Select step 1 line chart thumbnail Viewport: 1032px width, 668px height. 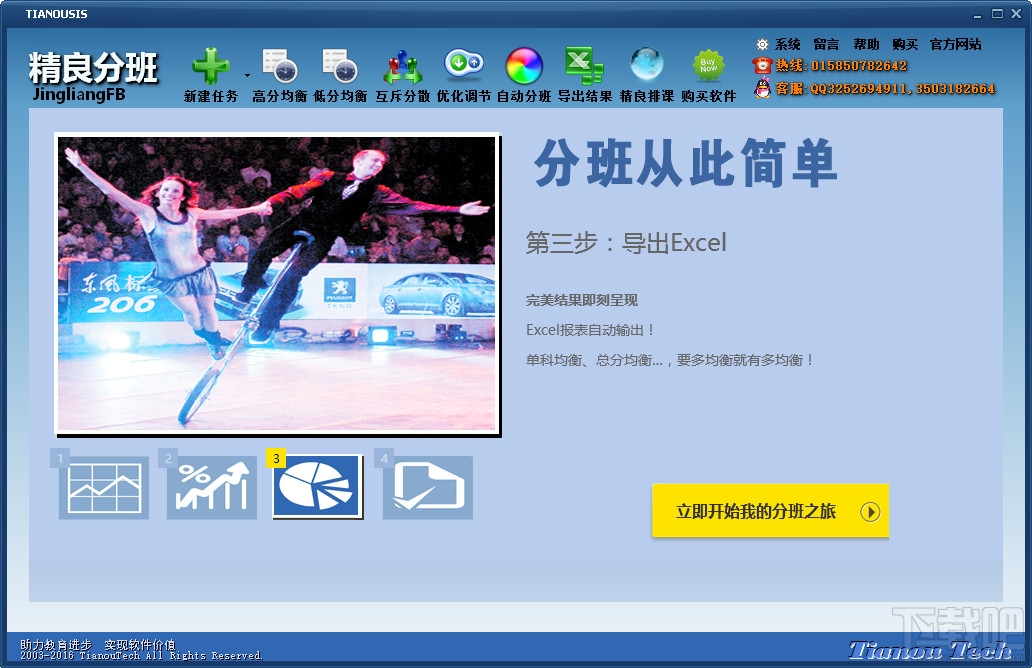click(x=103, y=487)
